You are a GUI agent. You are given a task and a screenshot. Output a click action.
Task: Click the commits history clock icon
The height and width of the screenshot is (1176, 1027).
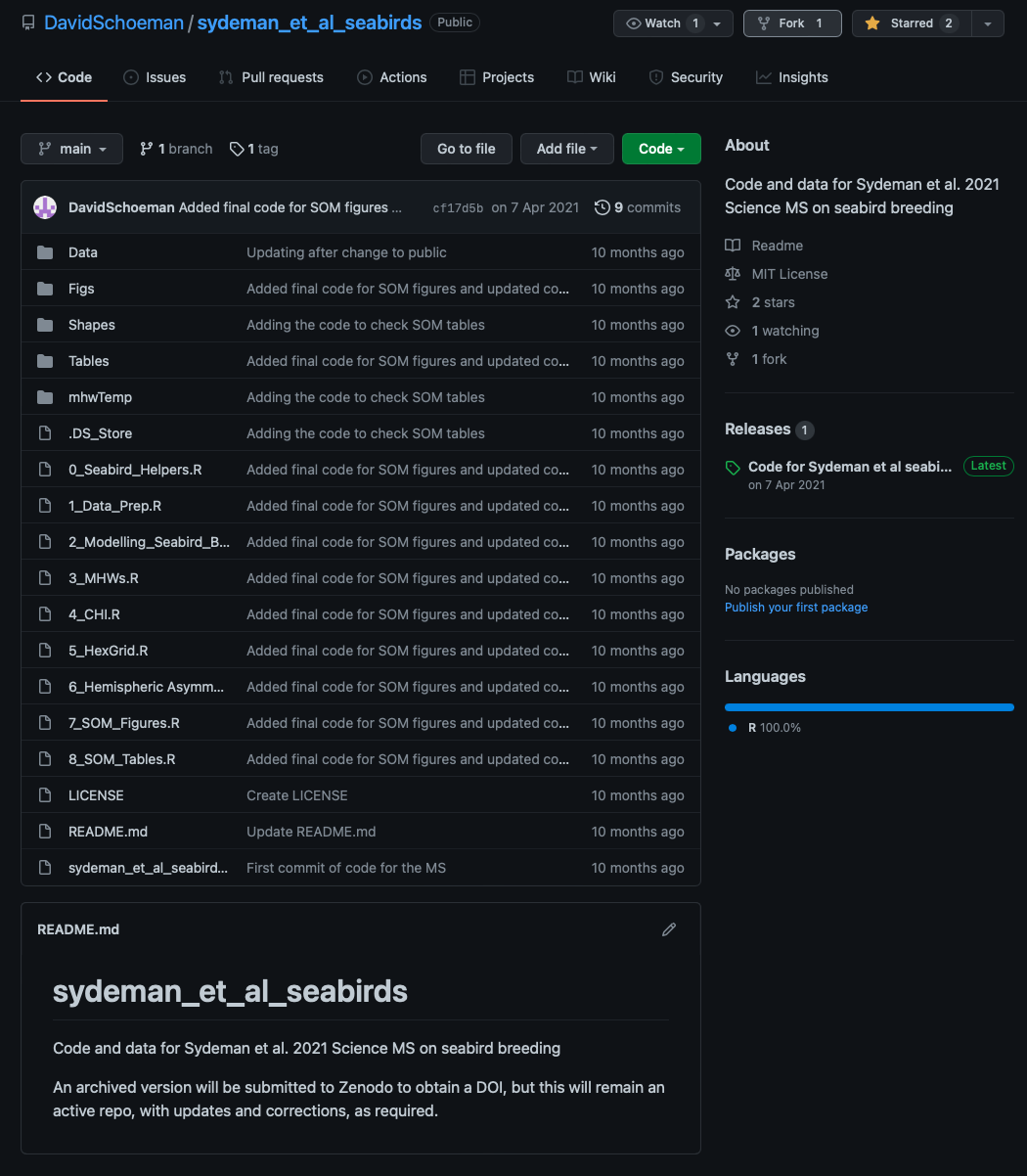point(603,207)
